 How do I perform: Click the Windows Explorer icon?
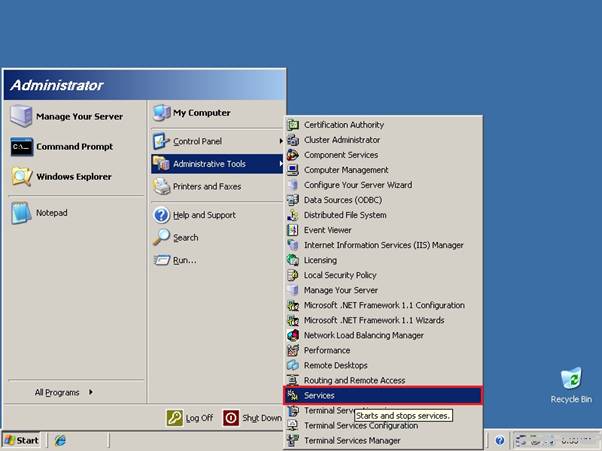click(22, 177)
